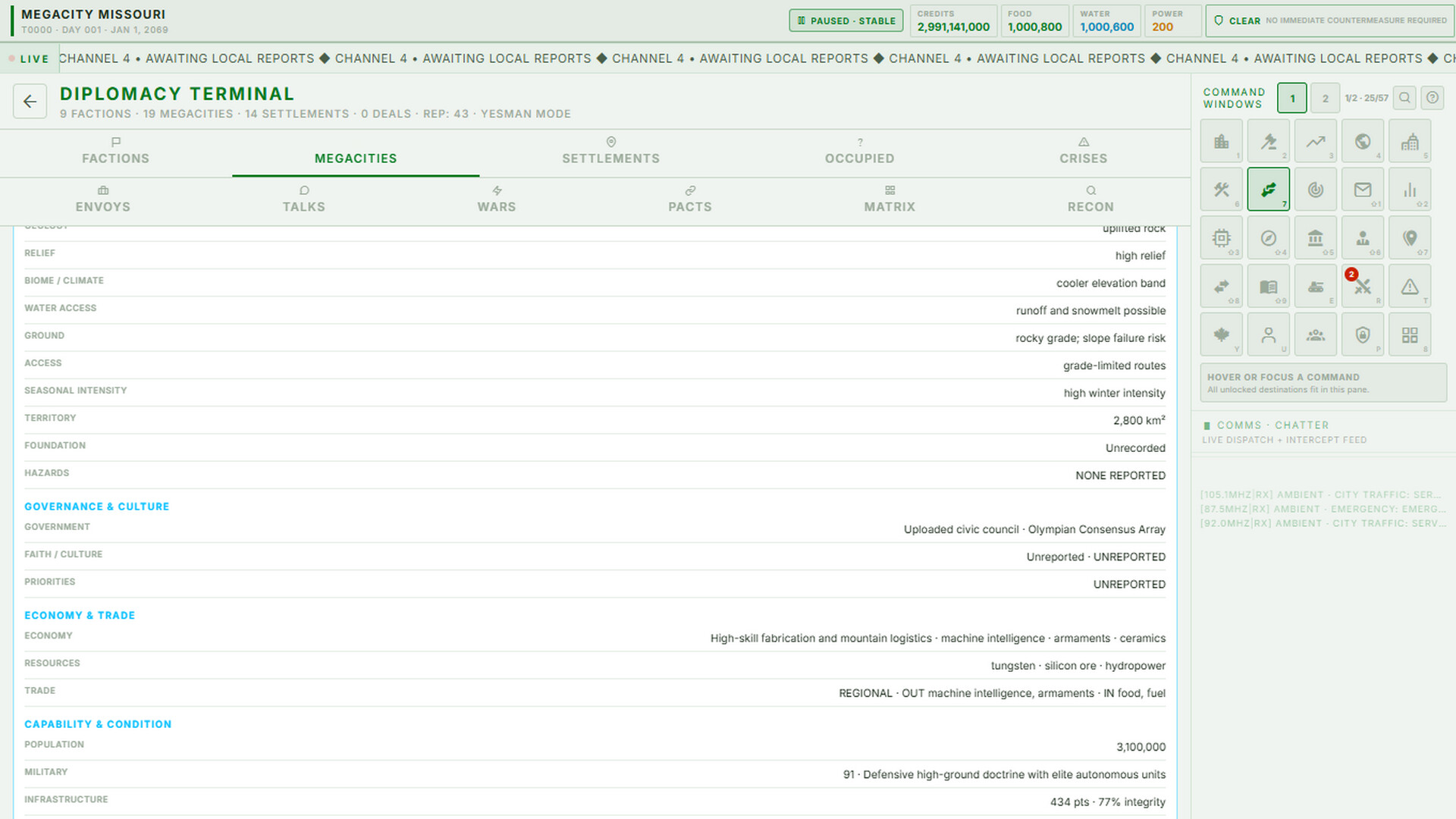Open the globe command window
The width and height of the screenshot is (1456, 819).
[1362, 141]
